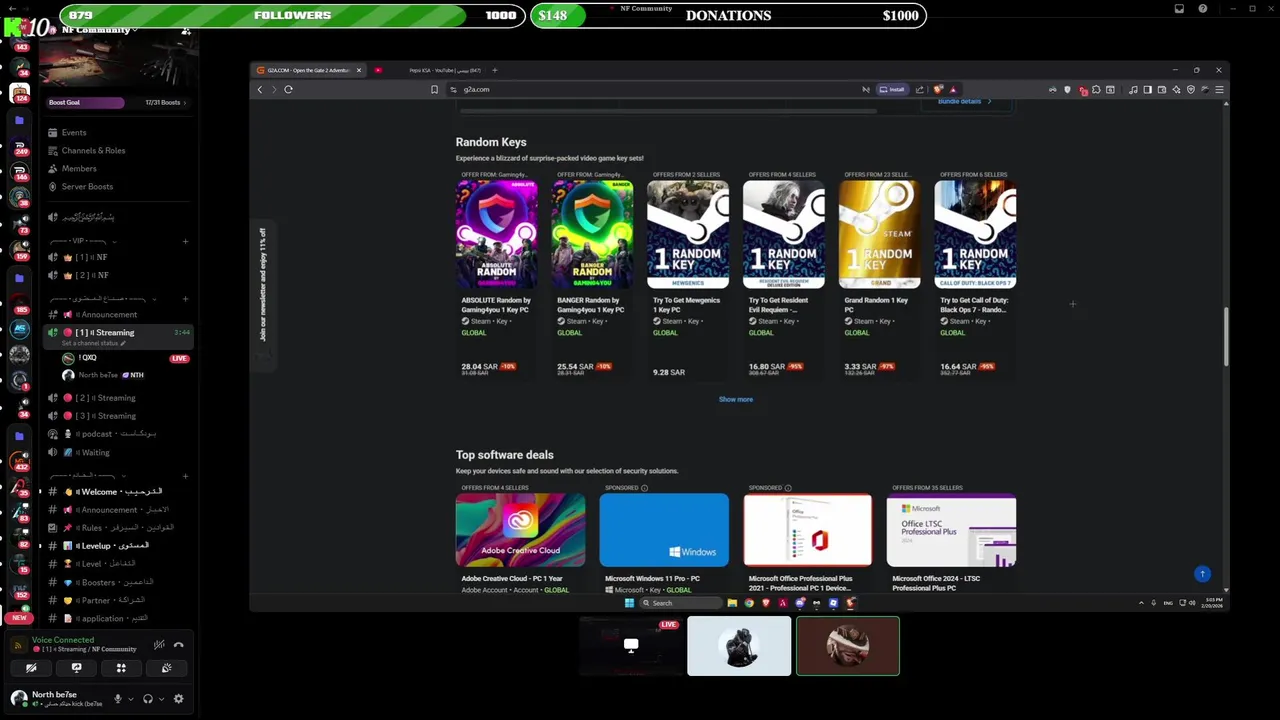Open the application text channel
Image resolution: width=1280 pixels, height=720 pixels.
click(x=118, y=619)
